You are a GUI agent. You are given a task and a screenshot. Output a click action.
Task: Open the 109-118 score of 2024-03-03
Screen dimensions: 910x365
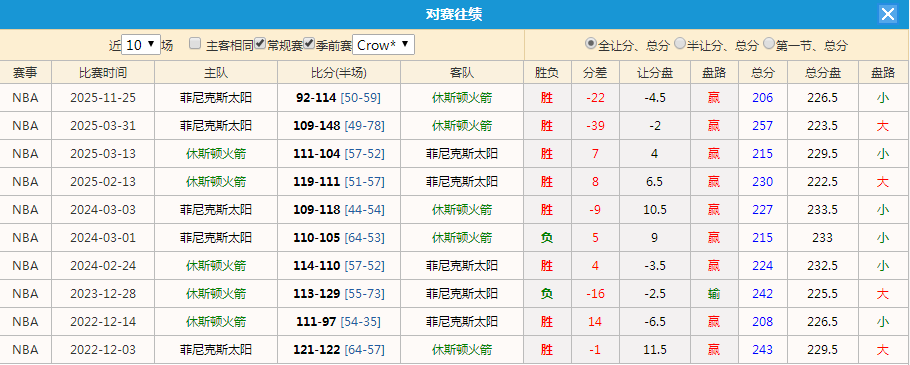coord(318,209)
